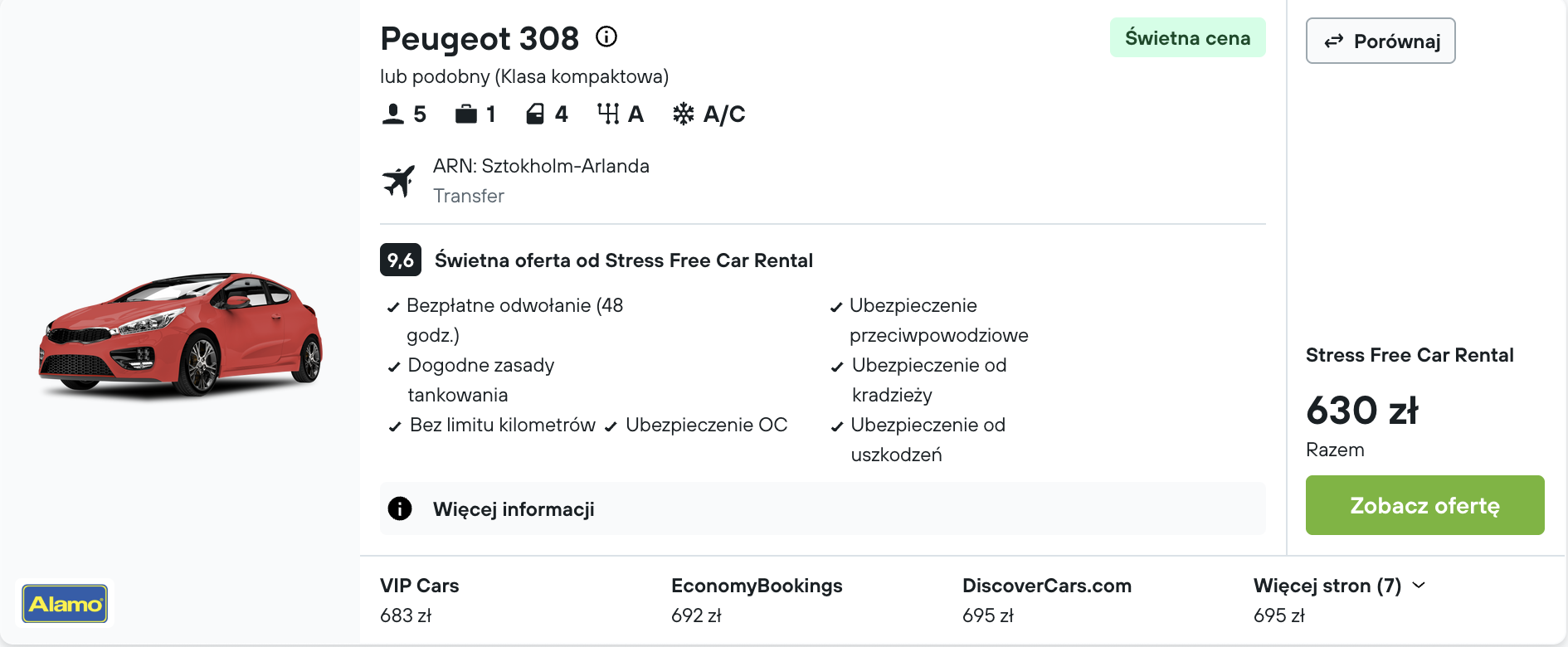Screen dimensions: 1568x647
Task: Click the luggage bag icon
Action: 466,114
